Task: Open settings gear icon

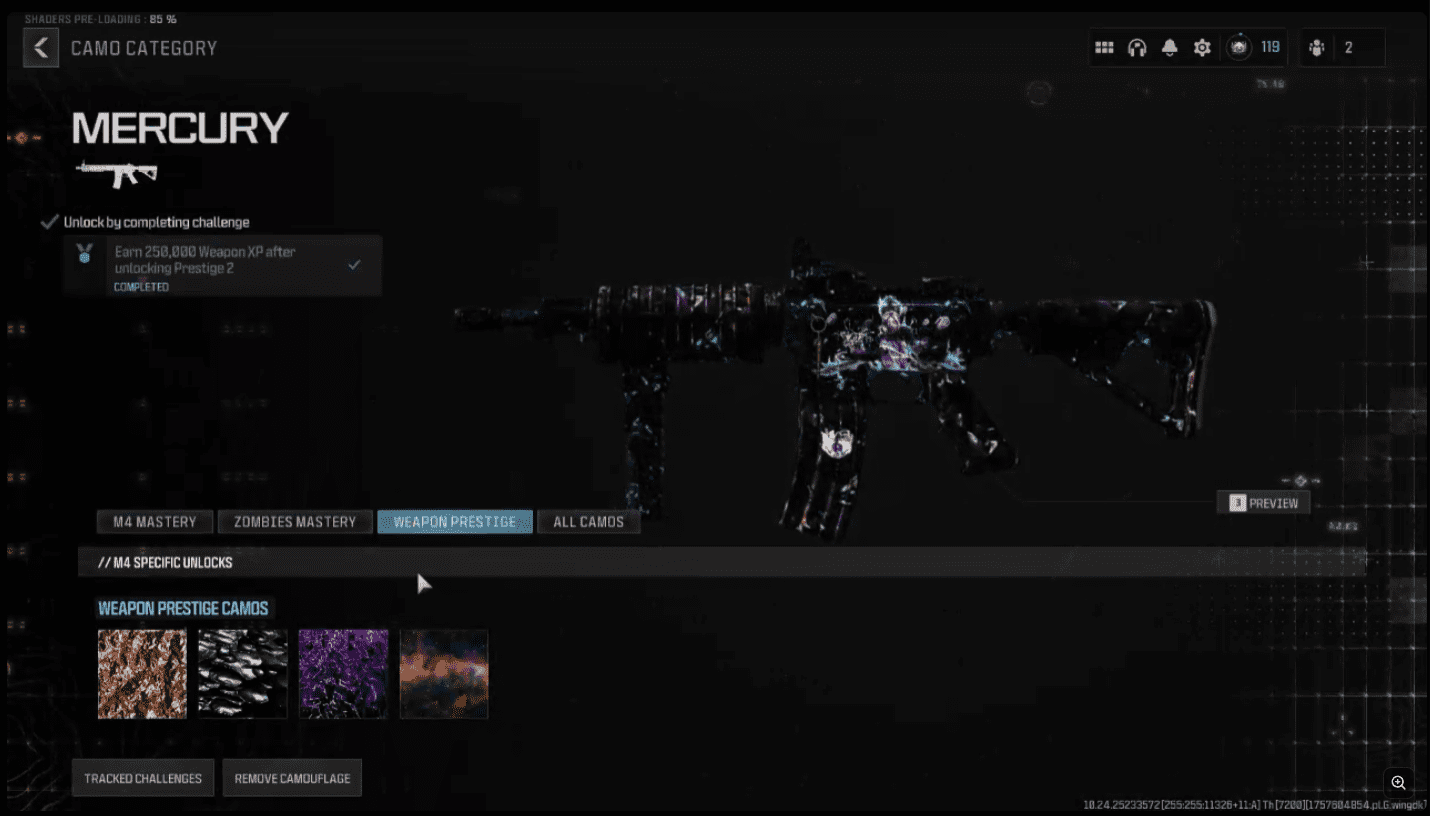Action: (x=1202, y=48)
